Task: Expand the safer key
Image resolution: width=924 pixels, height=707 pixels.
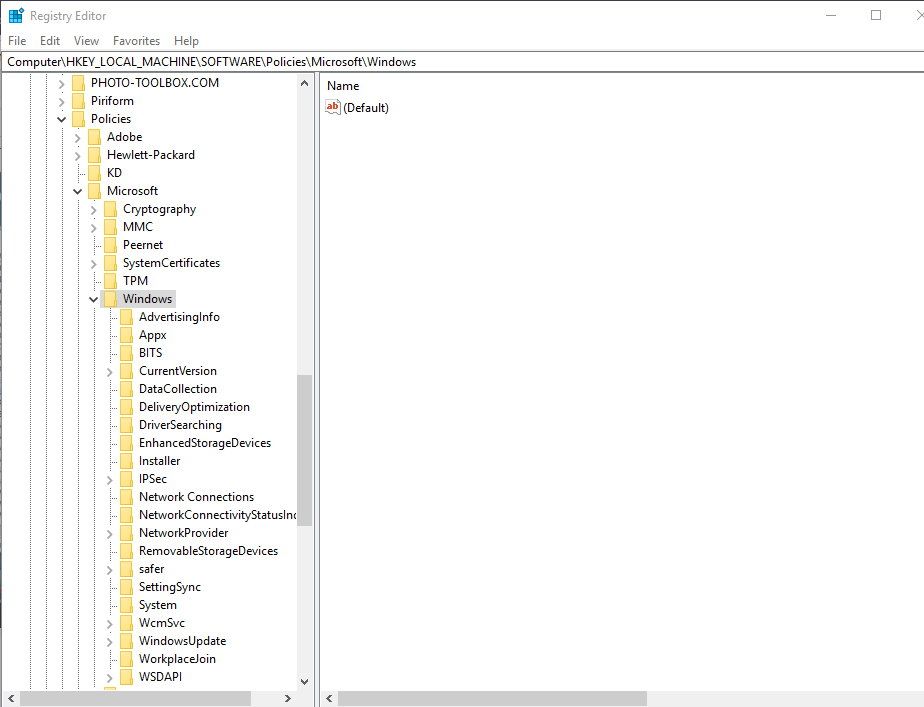Action: (x=109, y=570)
